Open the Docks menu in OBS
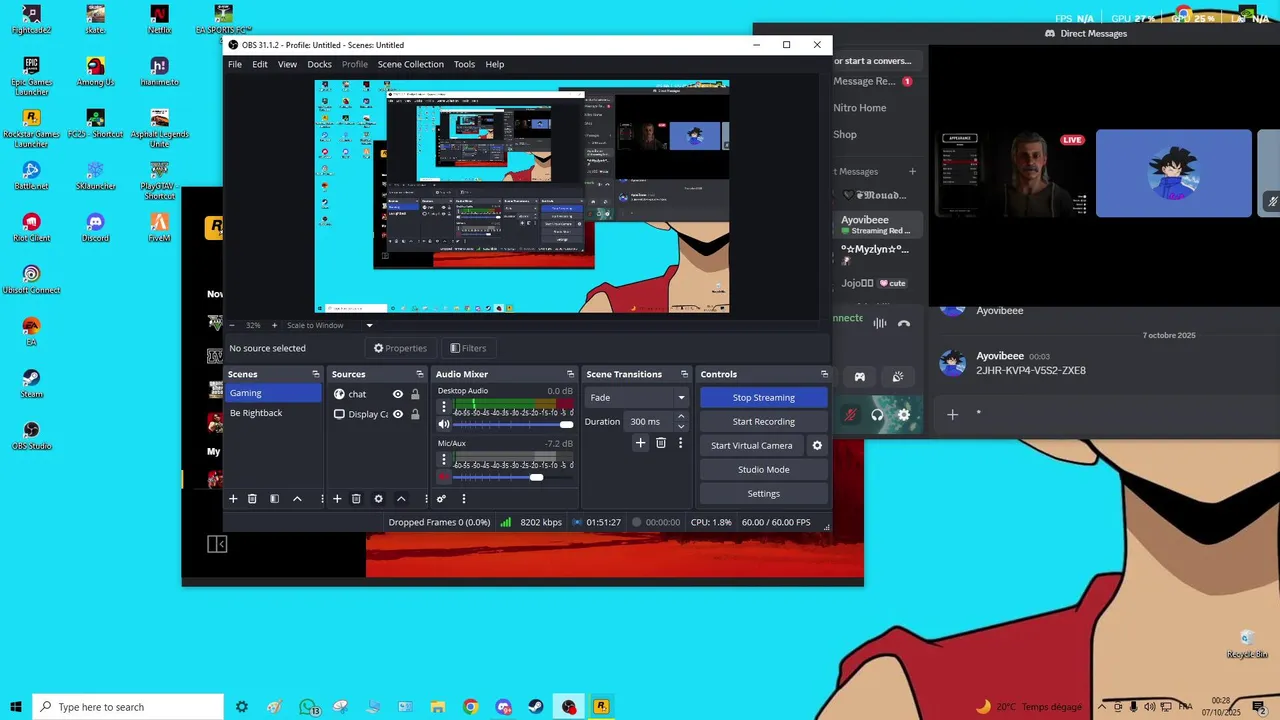The width and height of the screenshot is (1280, 720). (319, 64)
